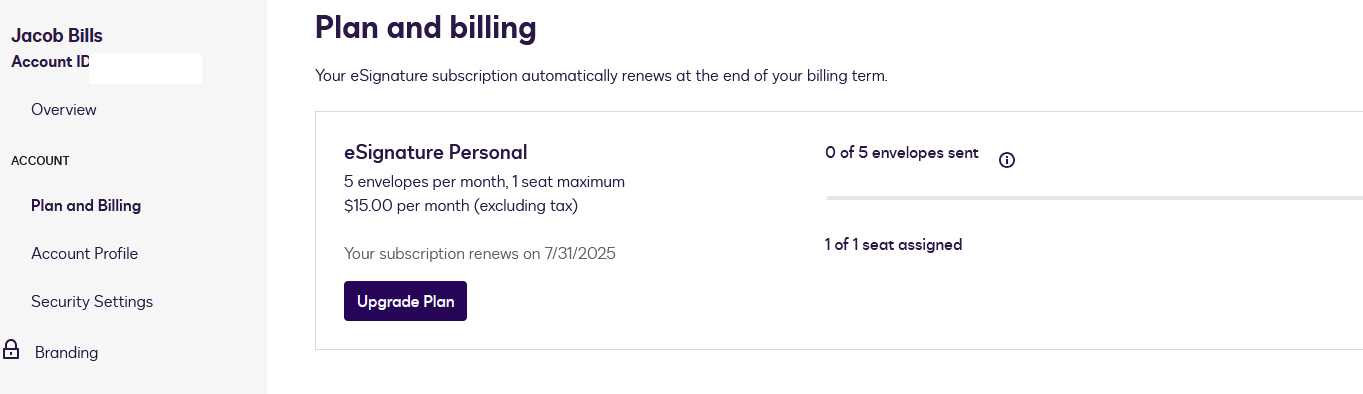This screenshot has height=394, width=1363.
Task: Click the envelopes usage progress bar
Action: (1094, 198)
